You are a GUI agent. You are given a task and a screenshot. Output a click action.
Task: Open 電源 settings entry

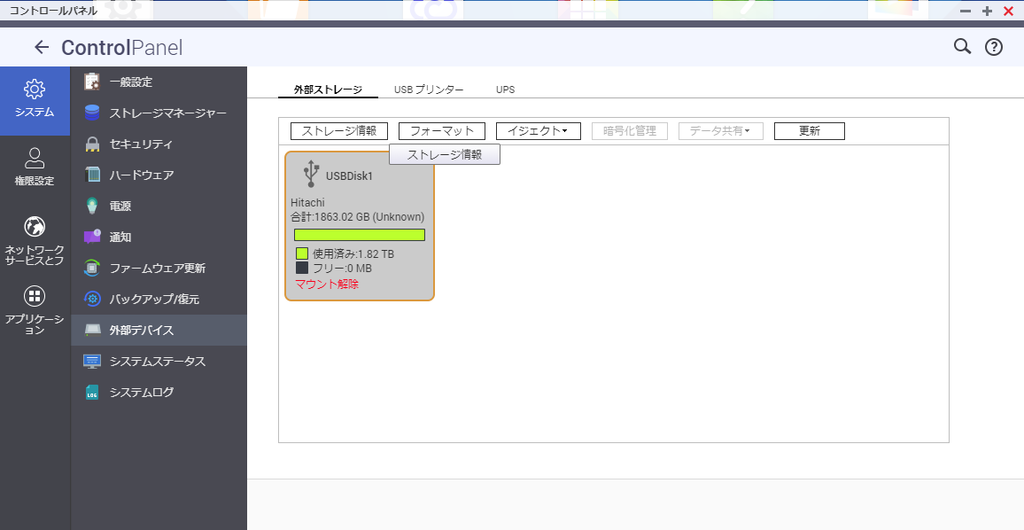[159, 206]
